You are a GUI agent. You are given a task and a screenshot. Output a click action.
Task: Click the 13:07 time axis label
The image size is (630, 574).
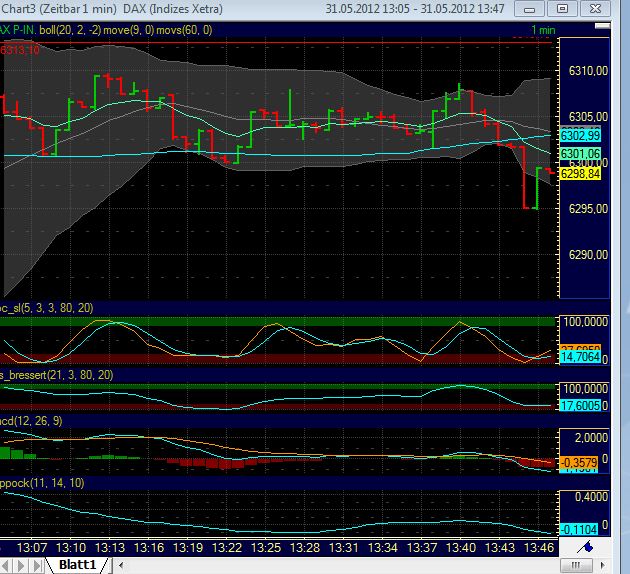32,548
